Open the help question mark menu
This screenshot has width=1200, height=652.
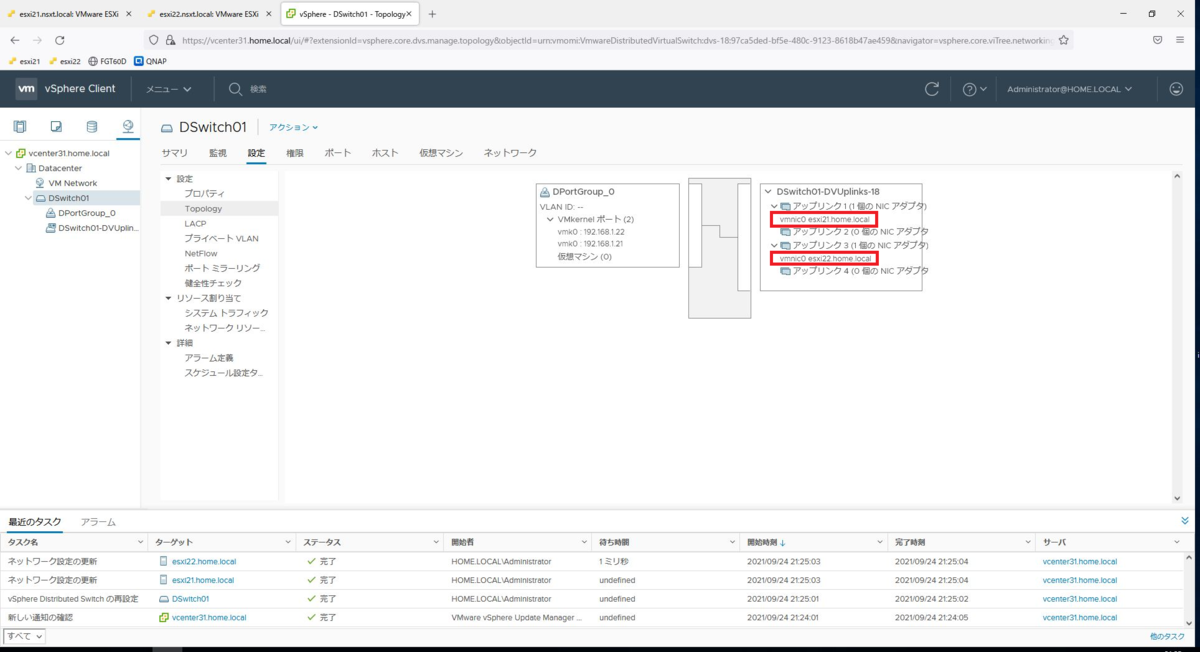point(974,89)
